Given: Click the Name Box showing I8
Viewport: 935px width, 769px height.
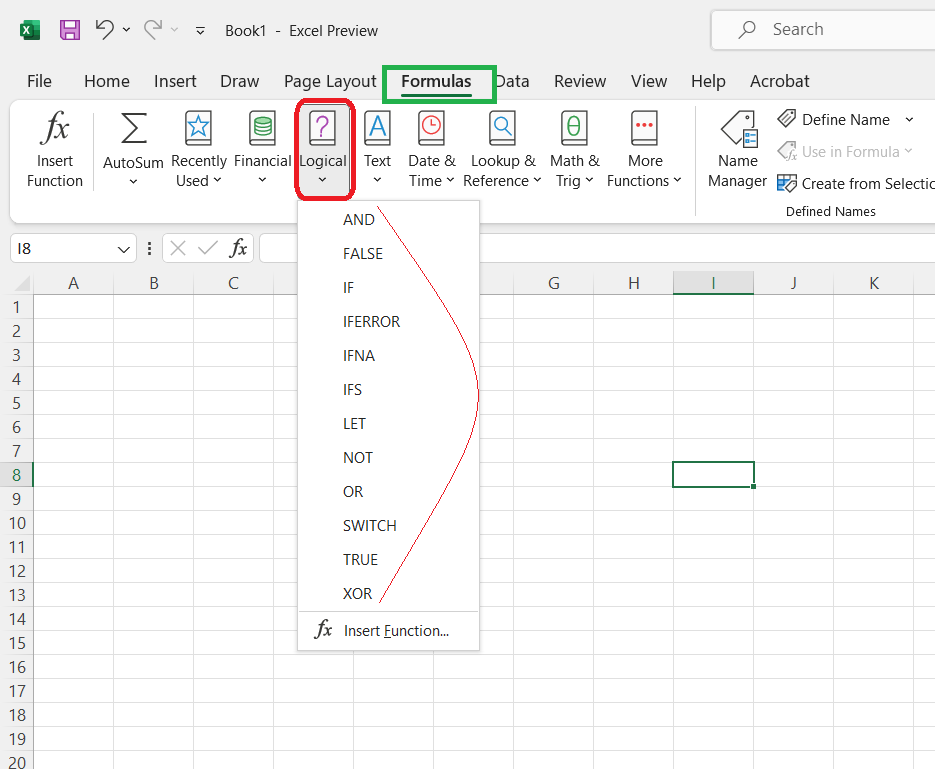Looking at the screenshot, I should pos(64,249).
